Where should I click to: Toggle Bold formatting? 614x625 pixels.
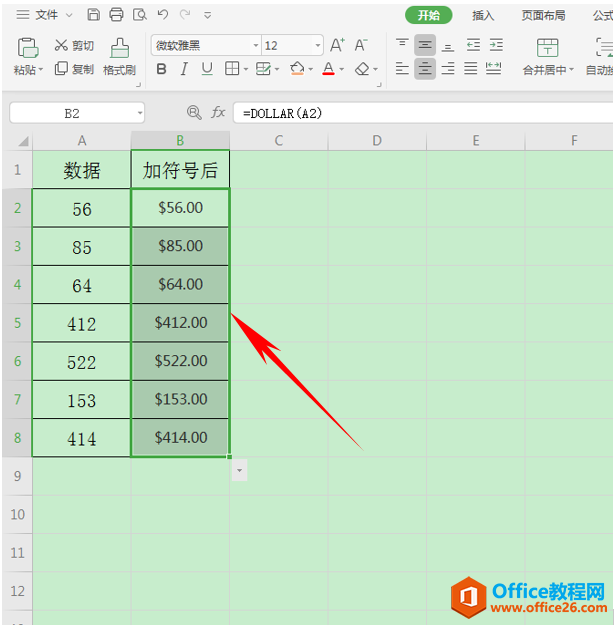point(161,69)
